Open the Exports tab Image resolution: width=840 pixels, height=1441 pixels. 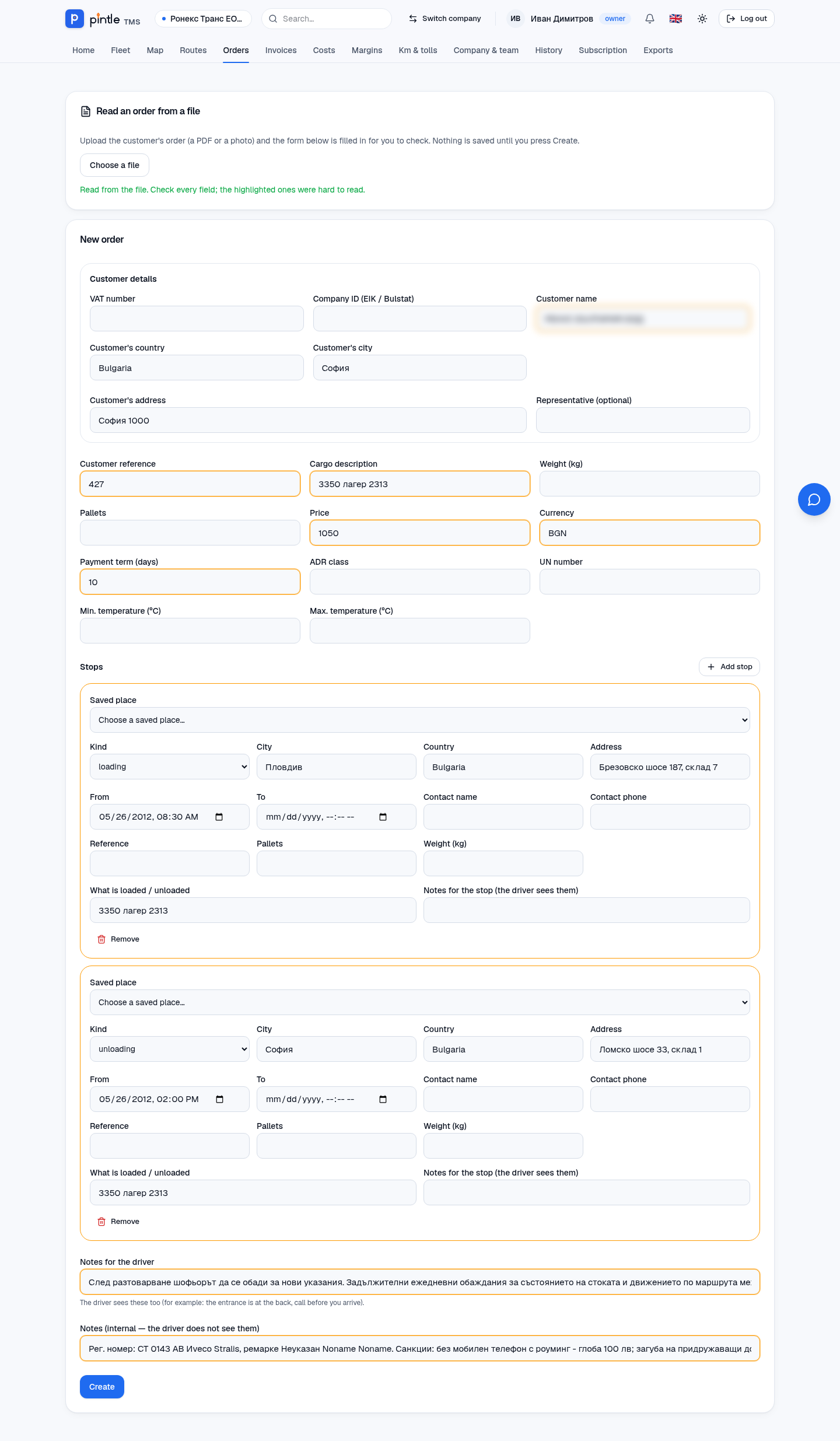[x=658, y=50]
